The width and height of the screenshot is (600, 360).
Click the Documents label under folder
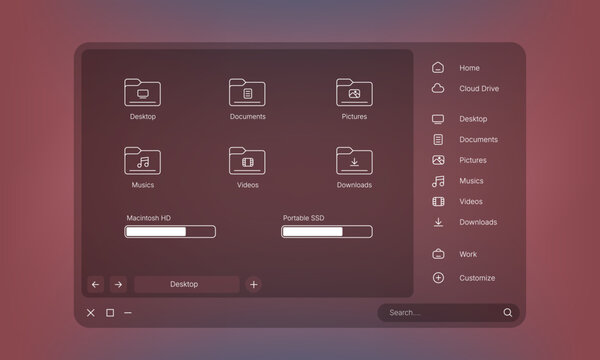click(248, 116)
